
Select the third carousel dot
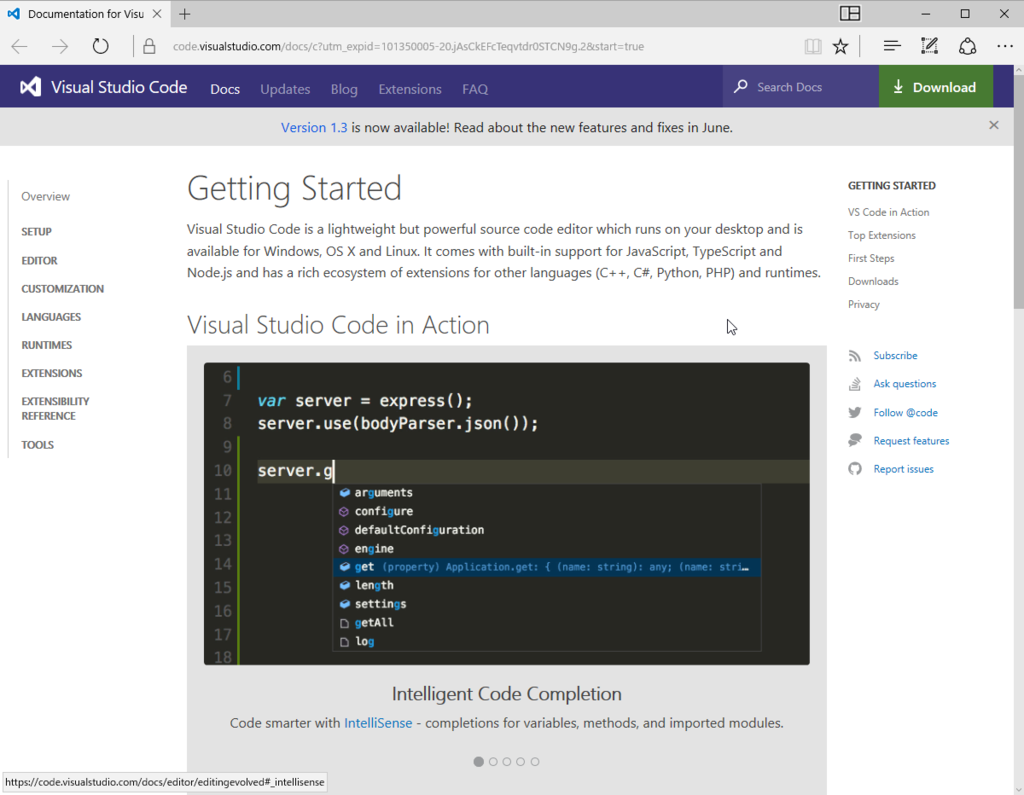pos(507,762)
